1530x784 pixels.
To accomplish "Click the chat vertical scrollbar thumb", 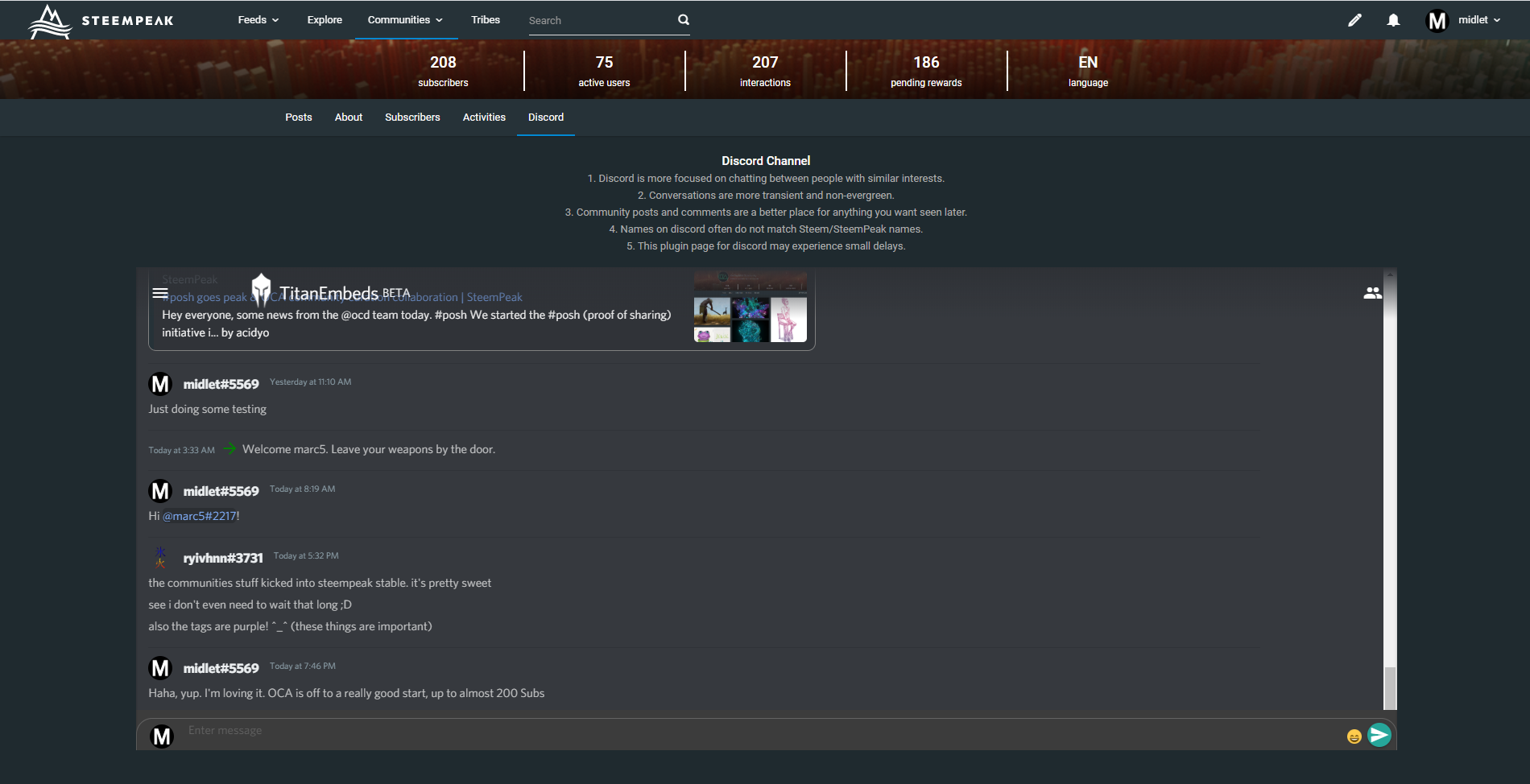I will pos(1390,688).
